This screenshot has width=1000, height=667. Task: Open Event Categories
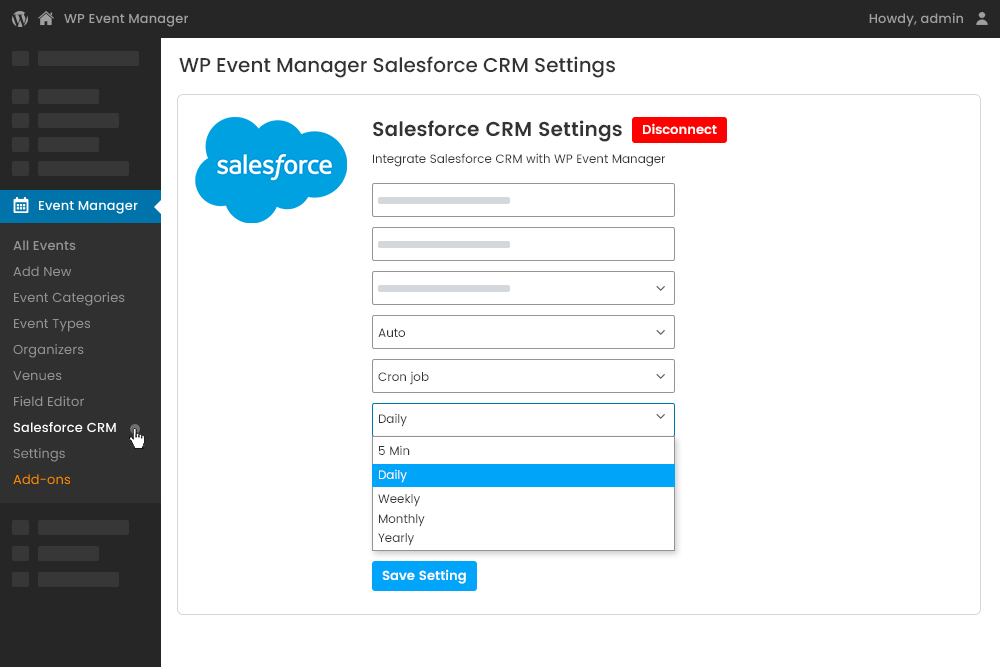tap(69, 297)
